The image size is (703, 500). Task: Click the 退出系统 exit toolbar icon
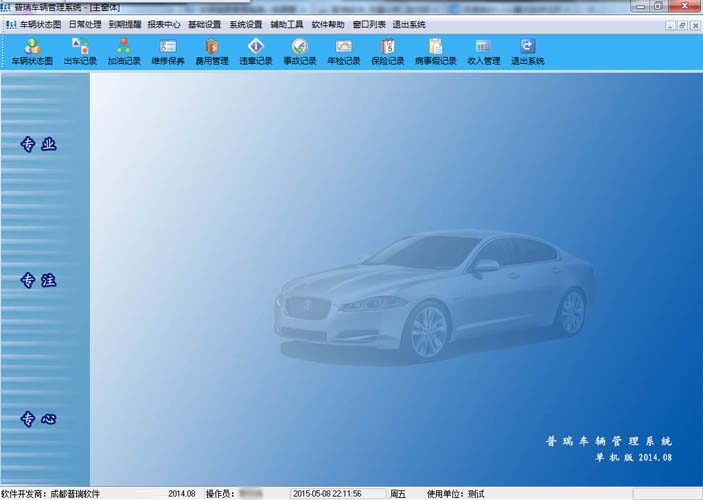point(527,51)
